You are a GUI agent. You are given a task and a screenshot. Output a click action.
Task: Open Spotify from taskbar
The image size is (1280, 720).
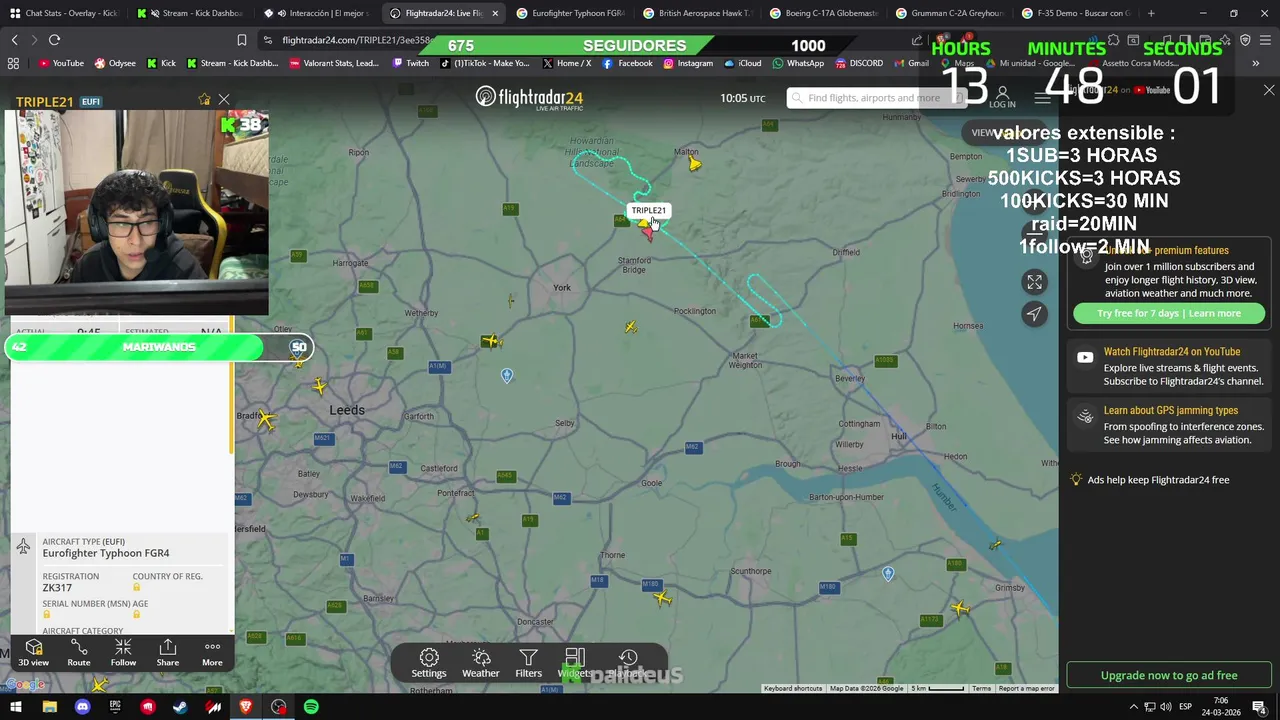(311, 707)
